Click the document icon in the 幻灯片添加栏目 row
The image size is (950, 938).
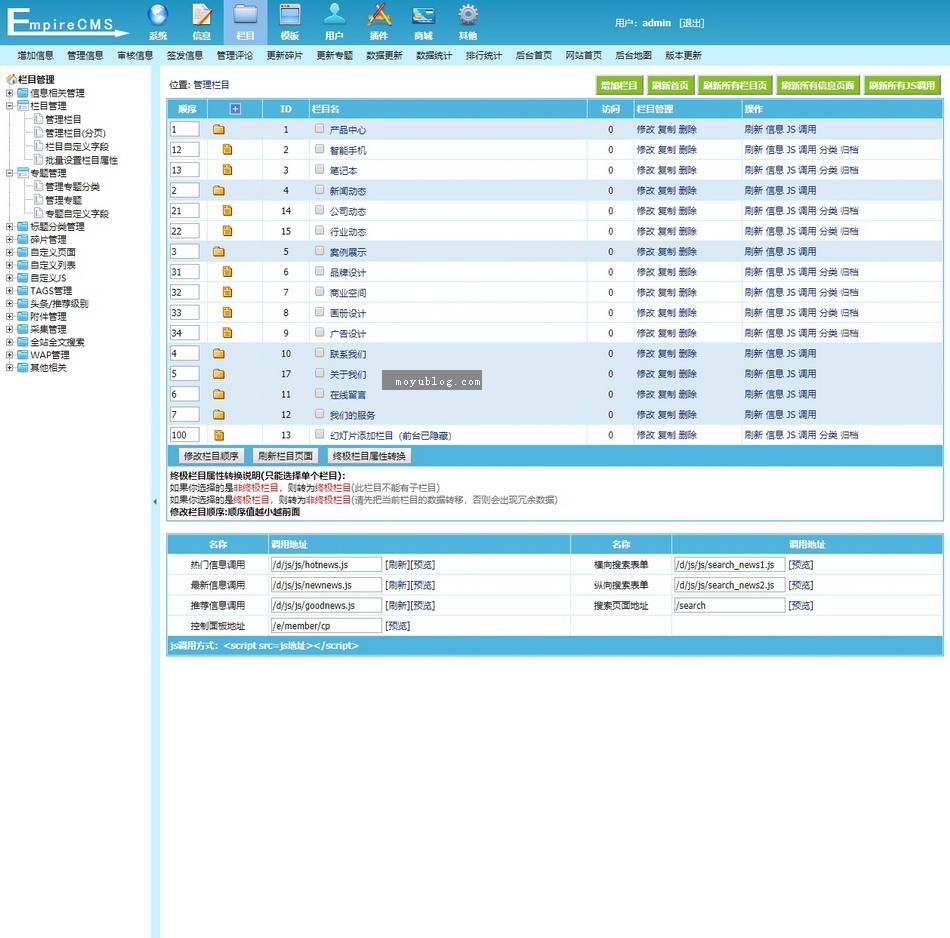[x=219, y=435]
